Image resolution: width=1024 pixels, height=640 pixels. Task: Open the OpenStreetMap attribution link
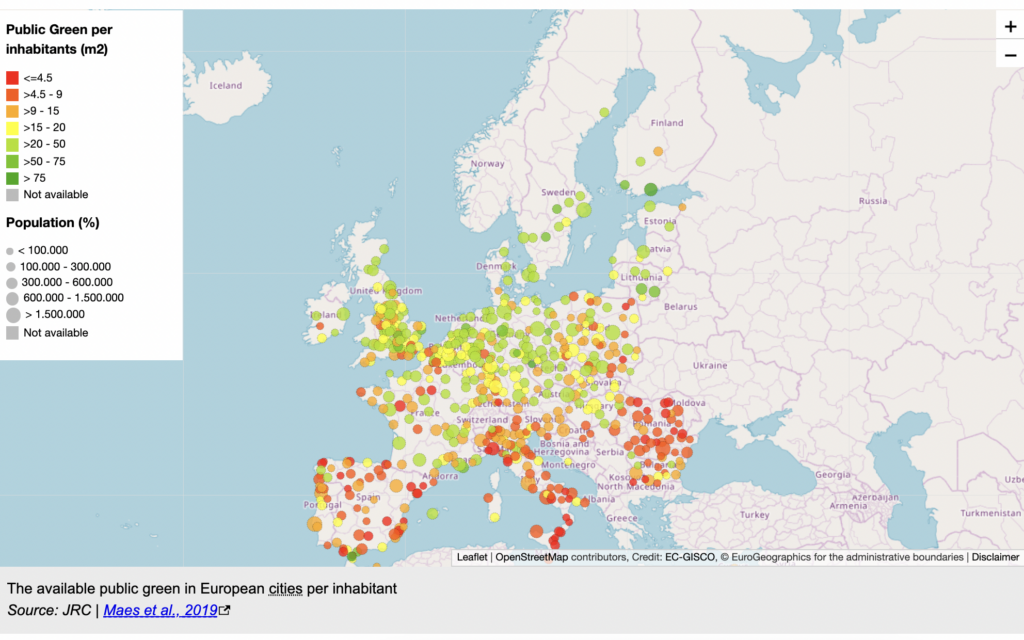531,557
